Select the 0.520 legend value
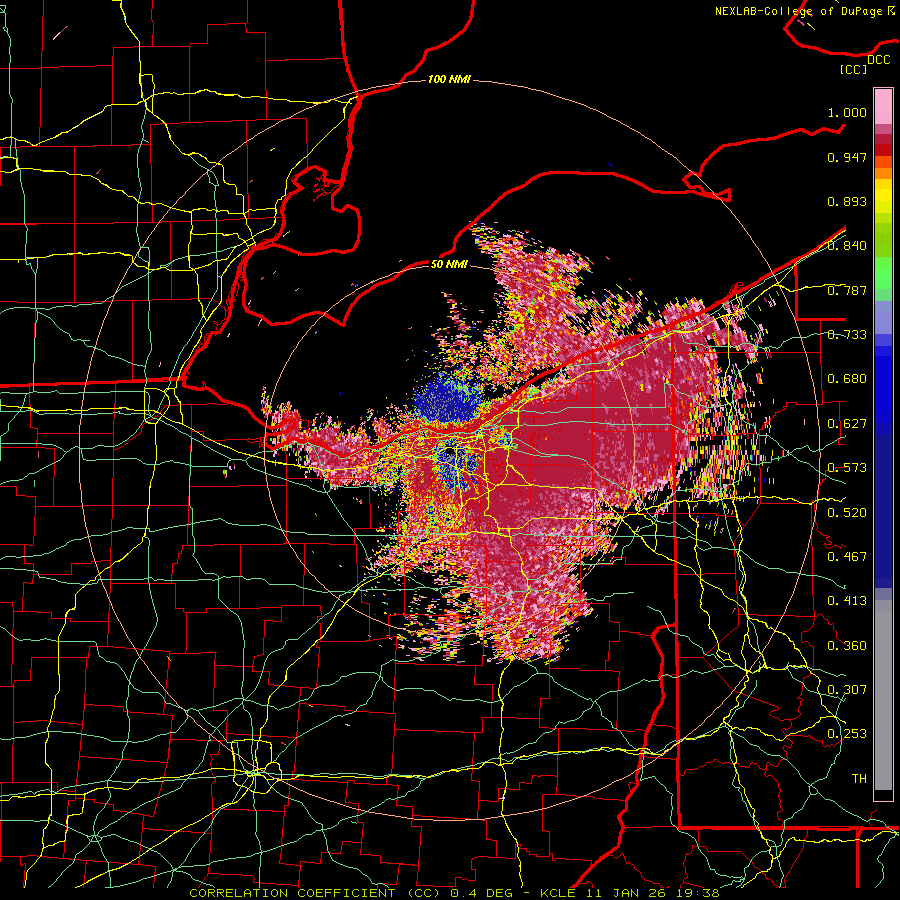This screenshot has height=900, width=900. pyautogui.click(x=847, y=512)
